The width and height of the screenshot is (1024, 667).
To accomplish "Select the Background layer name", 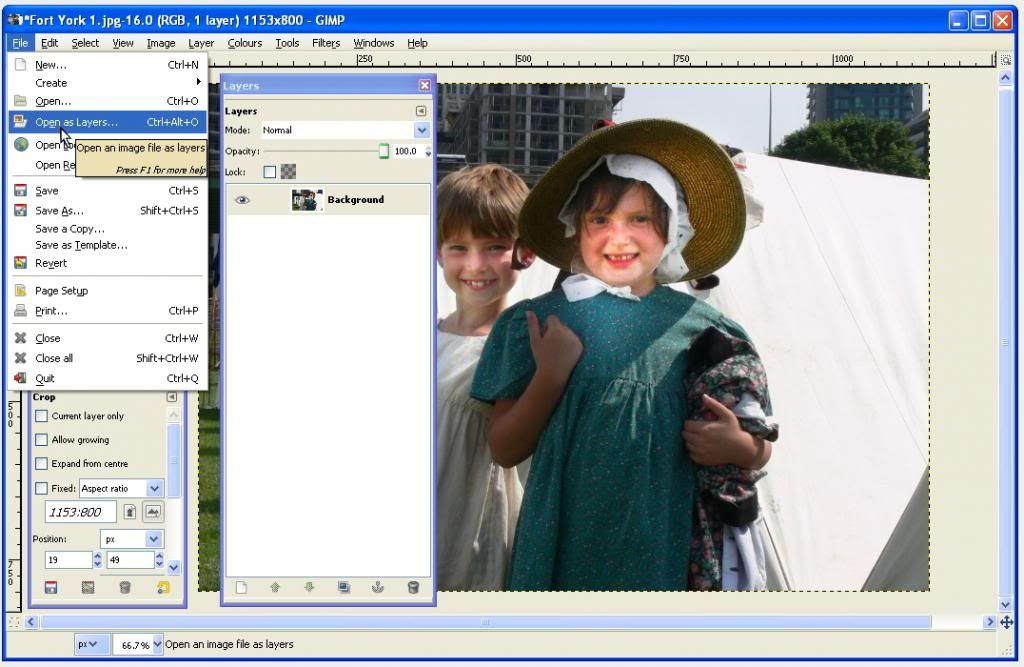I will click(355, 200).
